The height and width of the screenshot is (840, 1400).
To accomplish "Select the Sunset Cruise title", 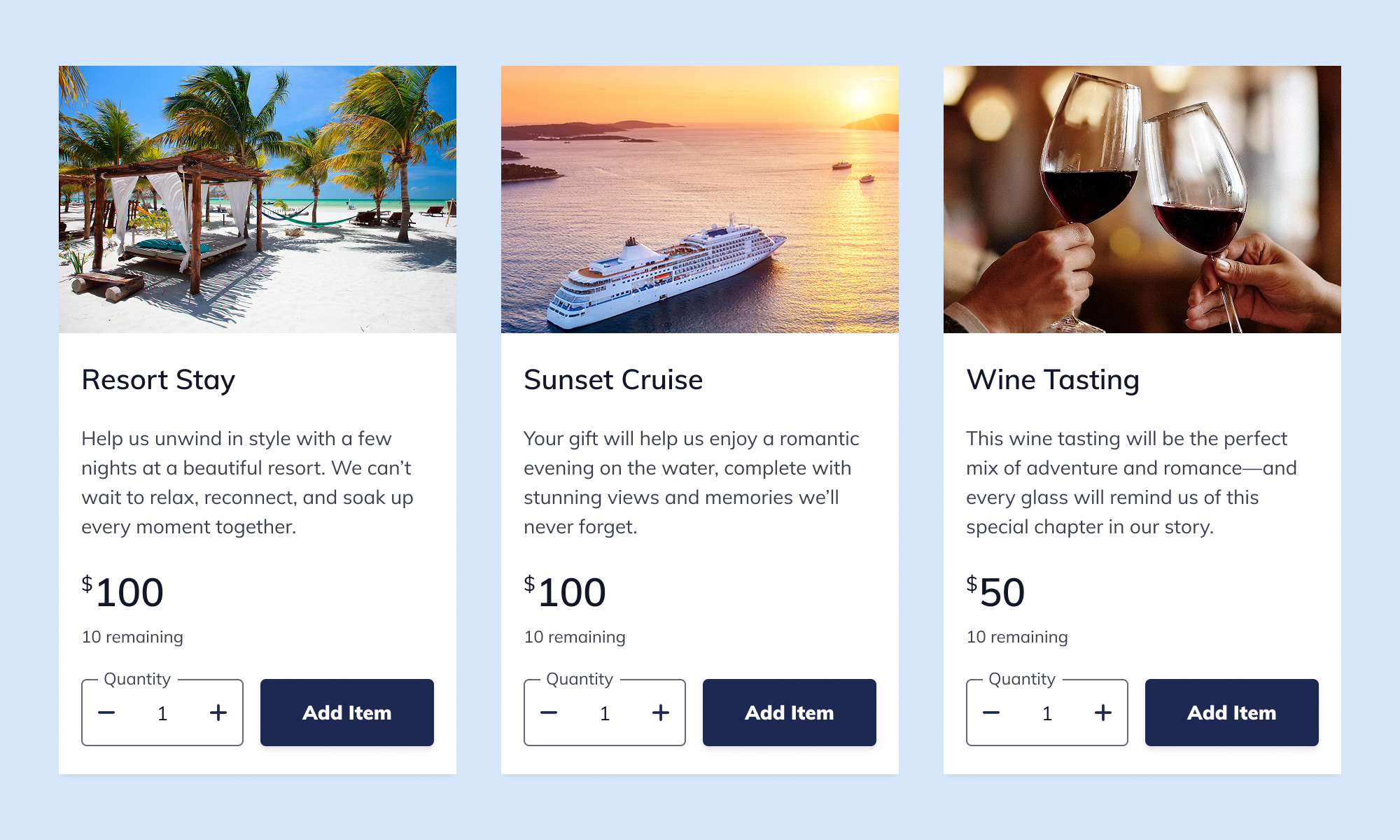I will (x=613, y=380).
